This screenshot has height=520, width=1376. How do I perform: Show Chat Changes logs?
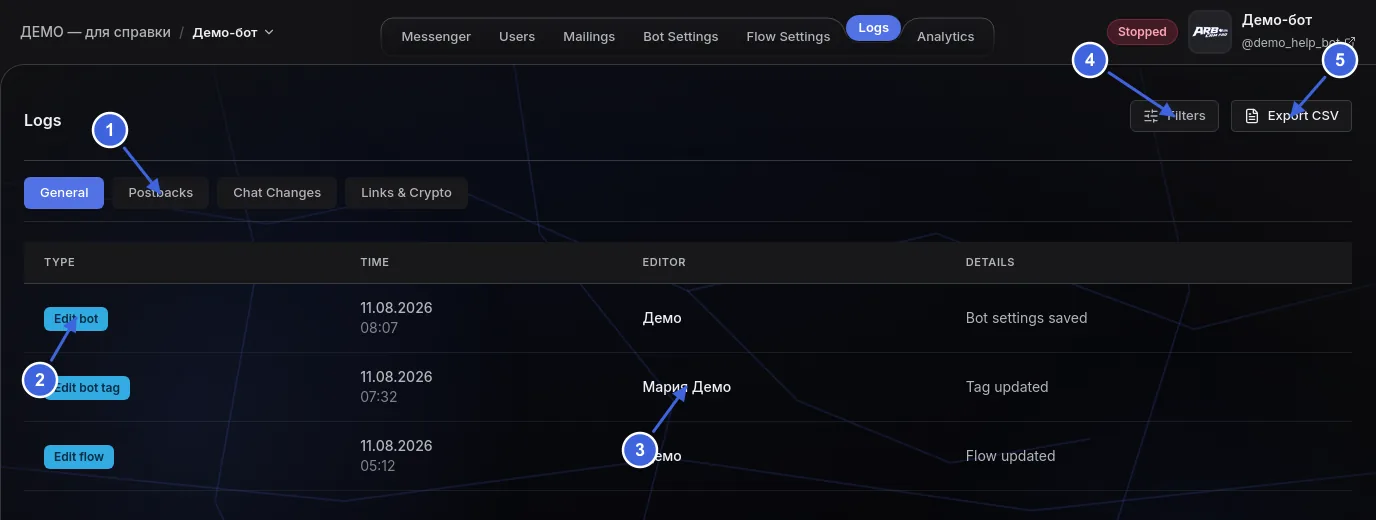(277, 192)
